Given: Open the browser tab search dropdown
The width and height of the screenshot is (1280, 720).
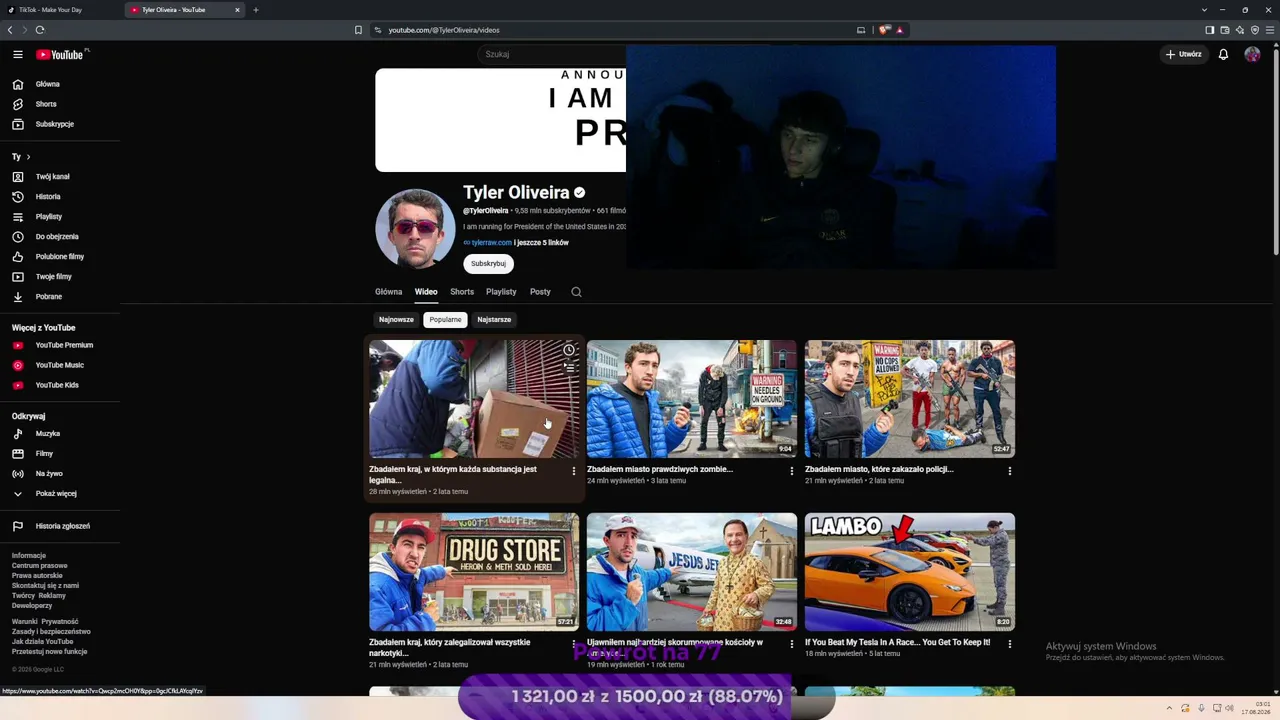Looking at the screenshot, I should [x=1204, y=10].
